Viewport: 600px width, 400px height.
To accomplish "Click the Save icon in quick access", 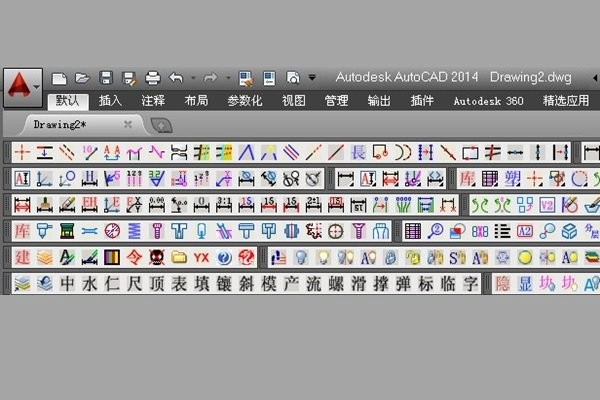I will [x=105, y=77].
